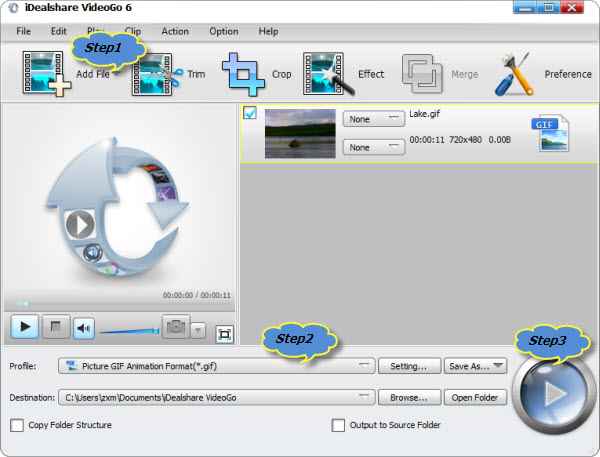Maximize the iDealshare VideoGo window

(x=548, y=8)
